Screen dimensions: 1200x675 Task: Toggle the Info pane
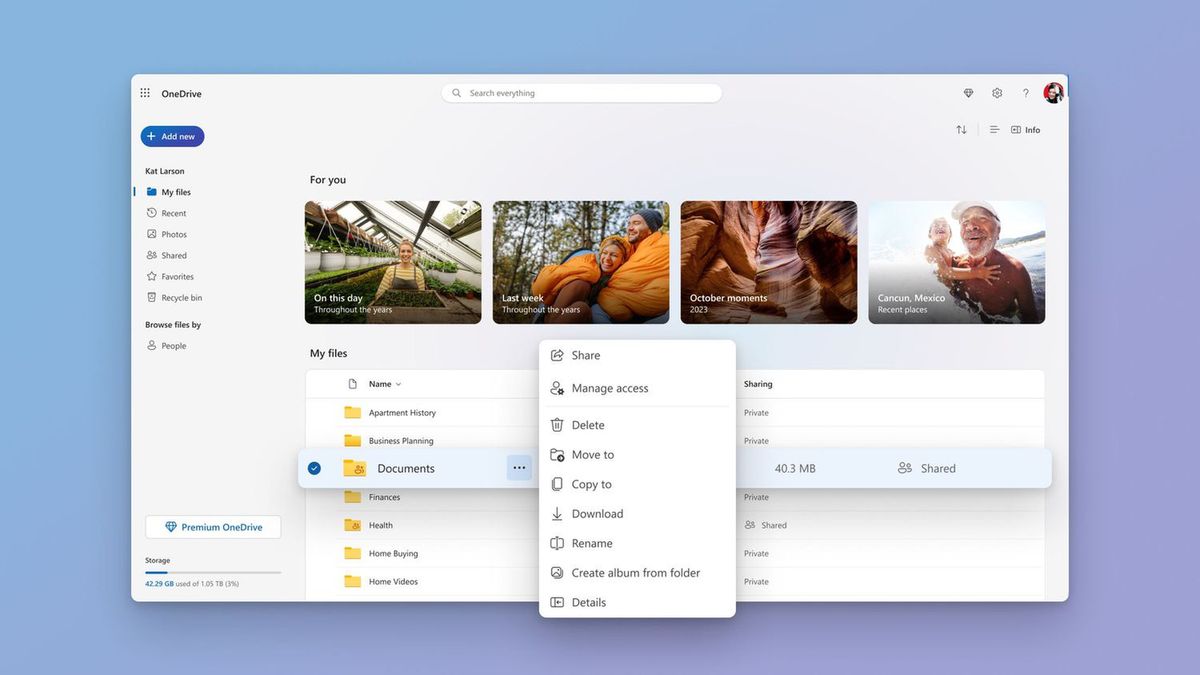pyautogui.click(x=1025, y=129)
